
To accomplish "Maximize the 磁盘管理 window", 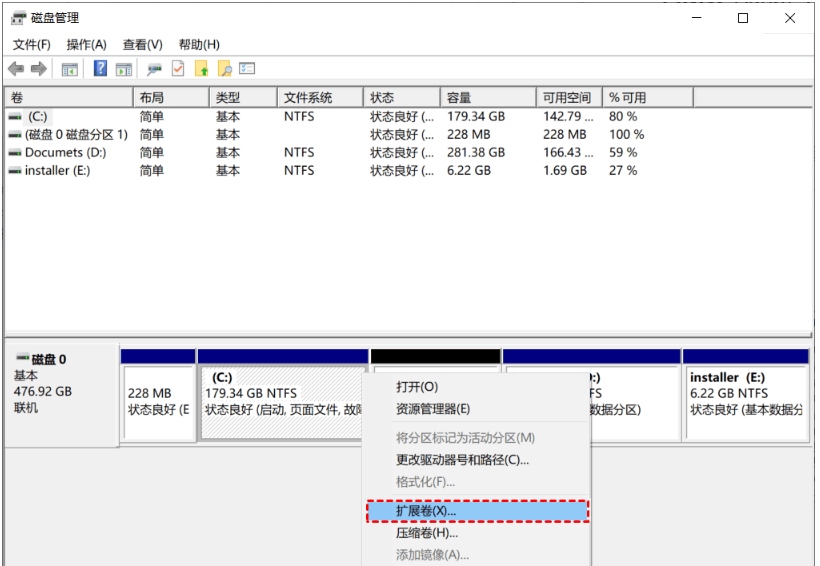I will point(743,18).
